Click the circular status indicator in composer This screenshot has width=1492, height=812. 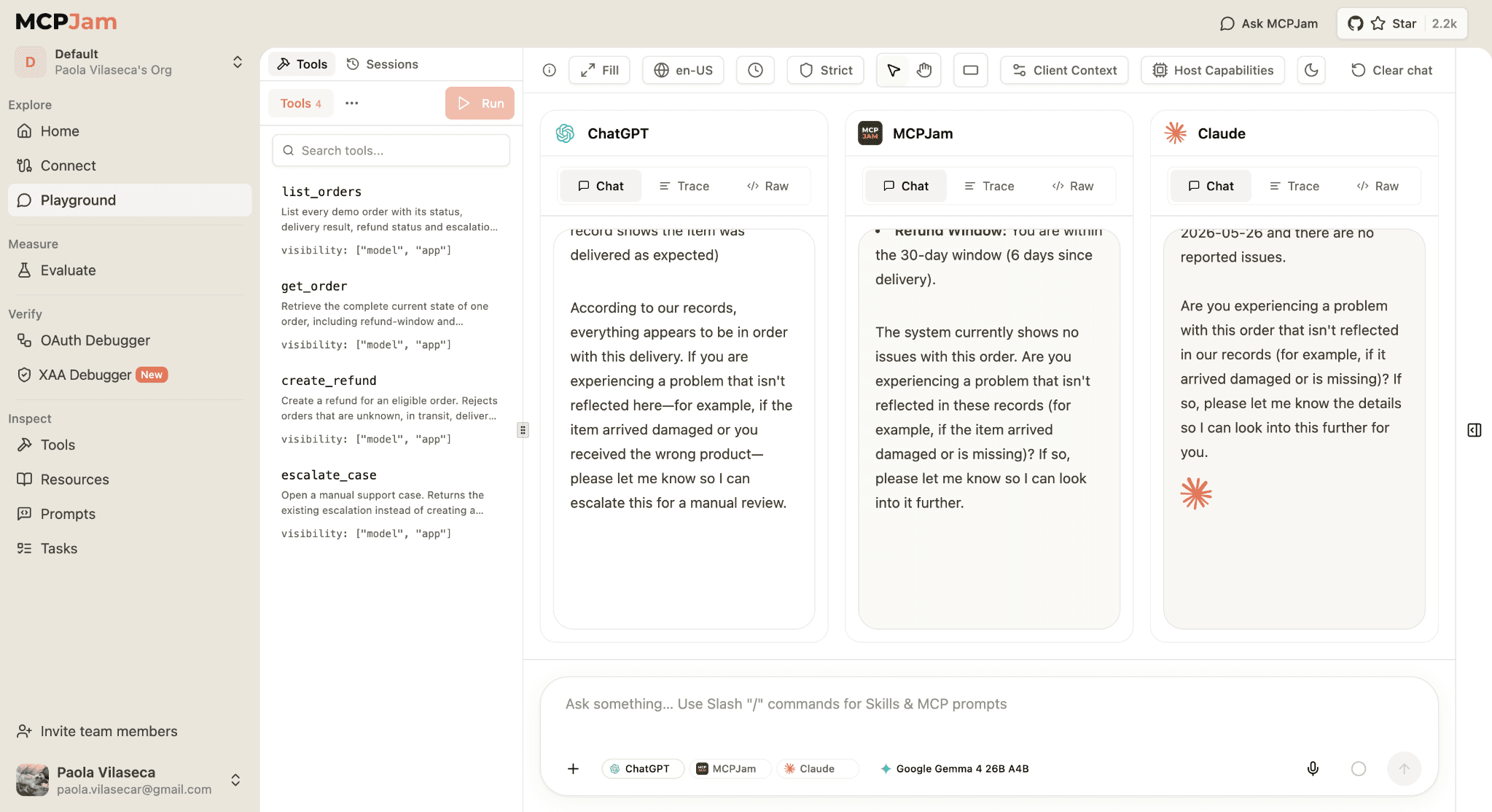[1359, 768]
